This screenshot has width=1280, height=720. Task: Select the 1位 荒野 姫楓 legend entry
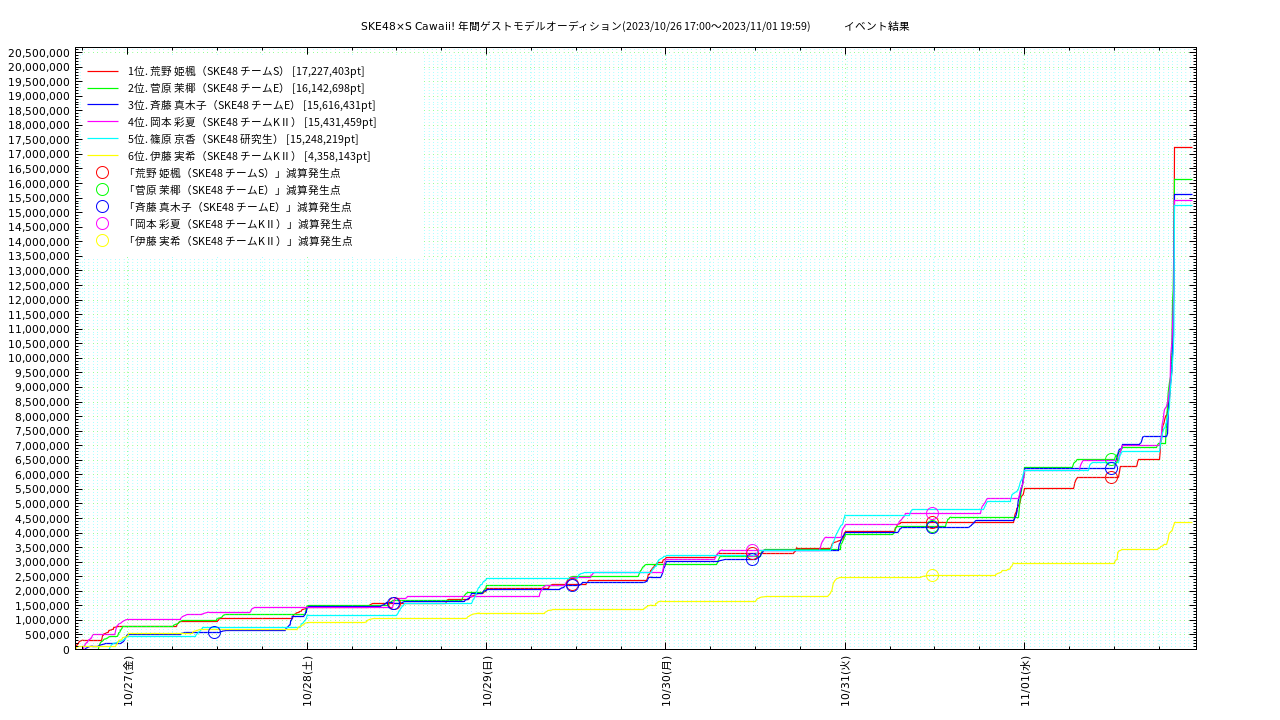coord(245,71)
